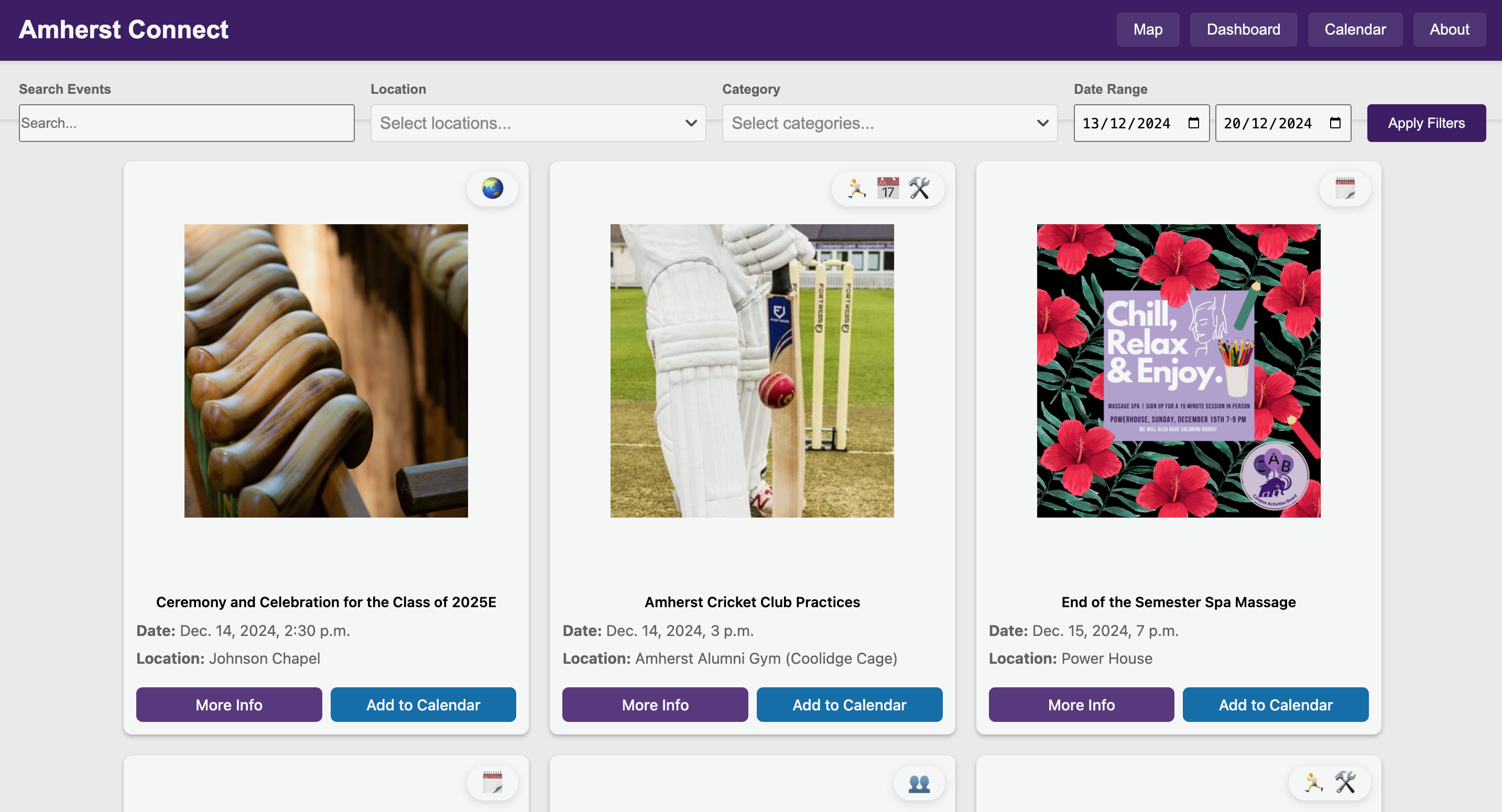Go to the Dashboard page
The height and width of the screenshot is (812, 1502).
click(x=1243, y=29)
